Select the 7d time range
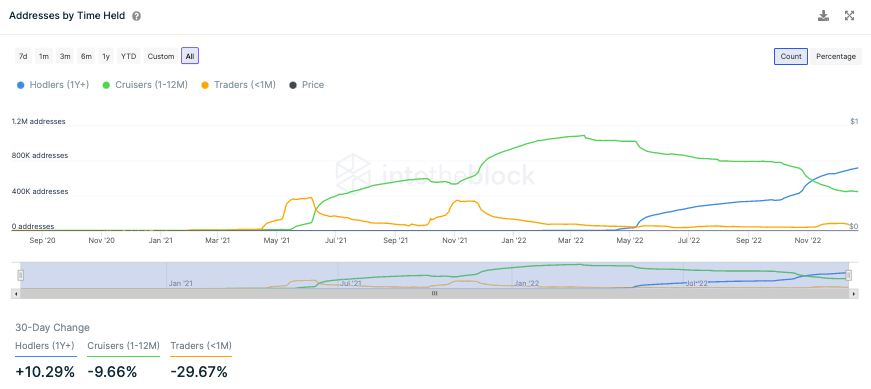The width and height of the screenshot is (871, 389). (23, 56)
